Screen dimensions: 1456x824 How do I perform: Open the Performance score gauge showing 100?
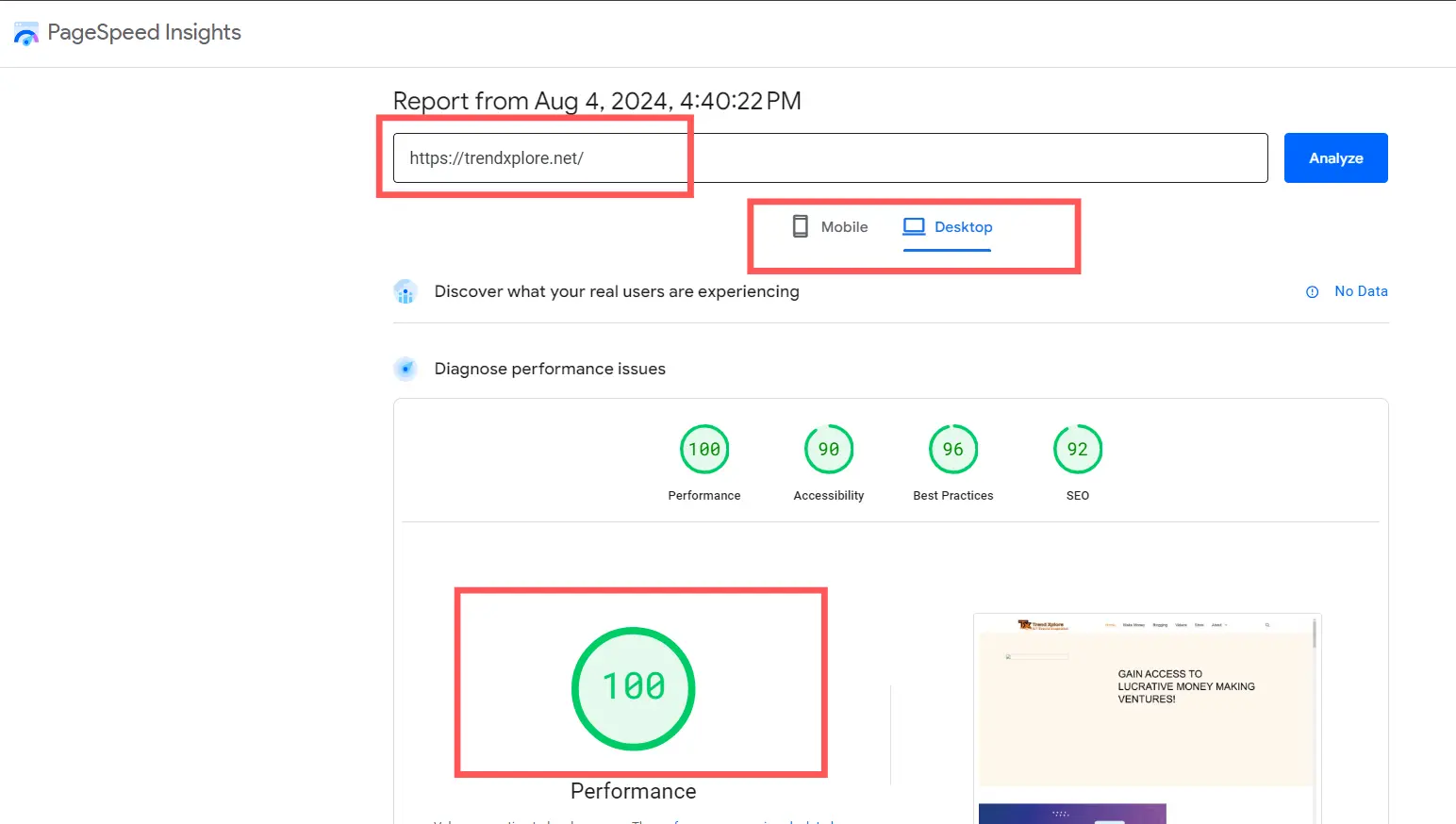pos(703,449)
